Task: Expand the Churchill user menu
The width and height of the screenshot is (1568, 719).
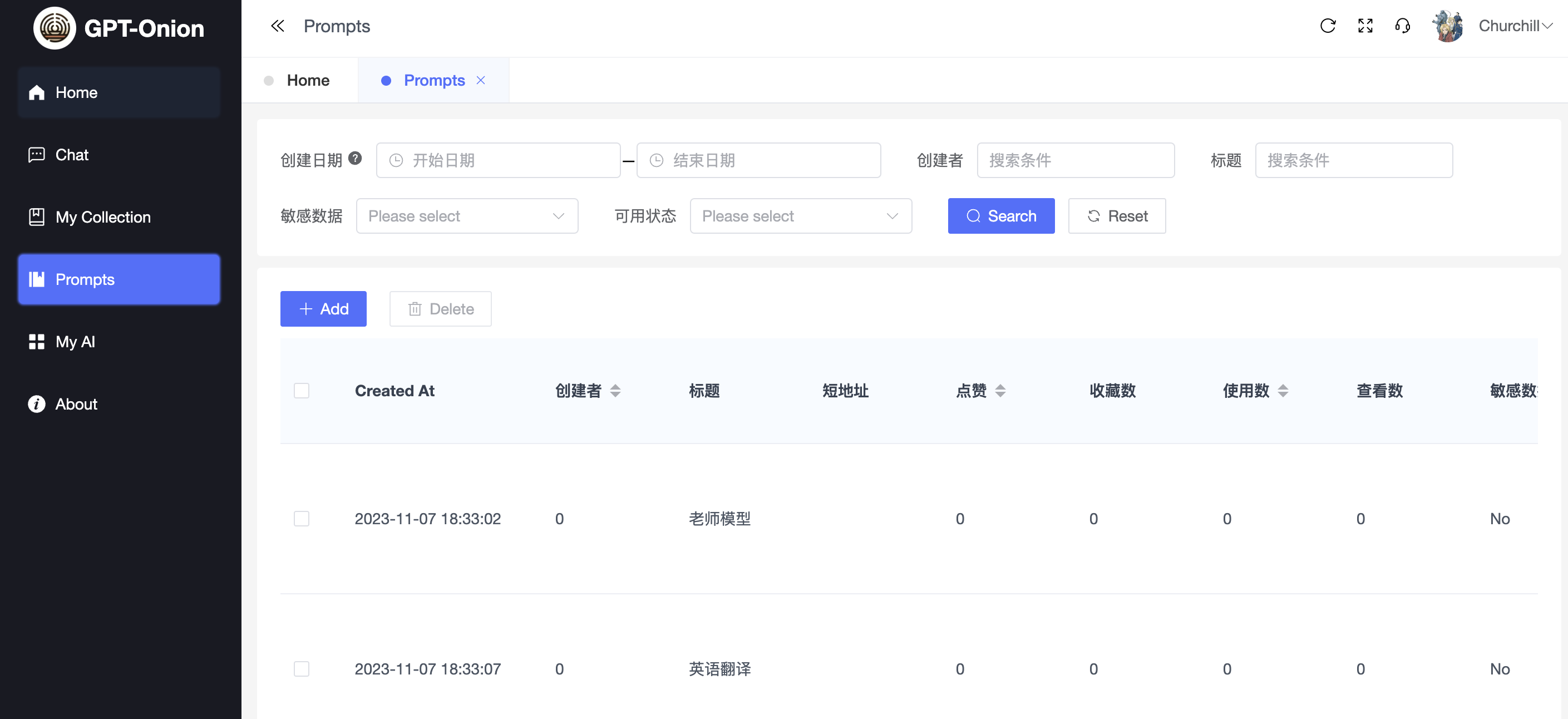Action: [x=1515, y=26]
